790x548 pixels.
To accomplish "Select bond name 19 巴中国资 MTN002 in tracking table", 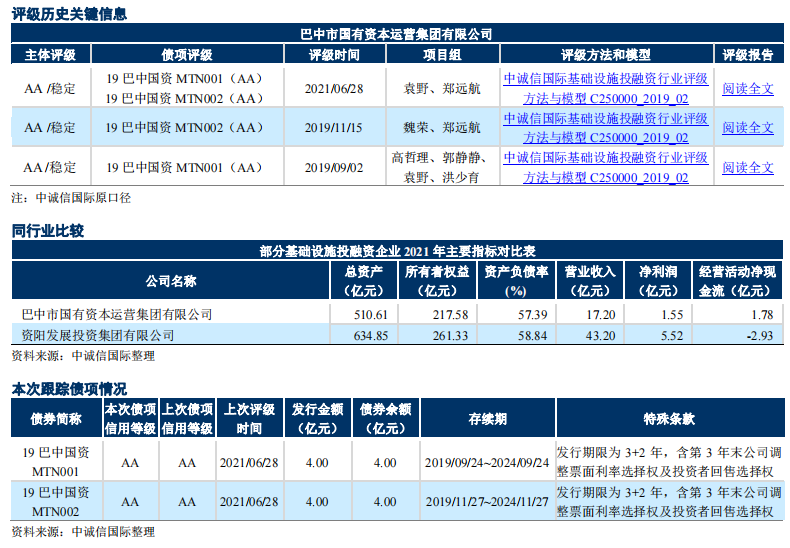I will coord(56,502).
